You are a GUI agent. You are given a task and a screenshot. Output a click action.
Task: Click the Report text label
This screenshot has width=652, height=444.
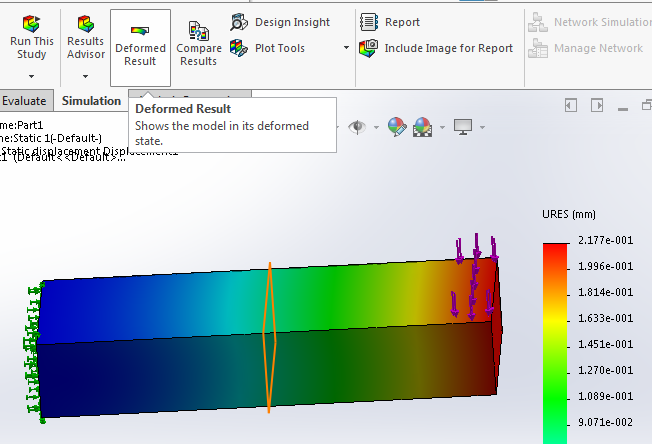click(x=402, y=22)
